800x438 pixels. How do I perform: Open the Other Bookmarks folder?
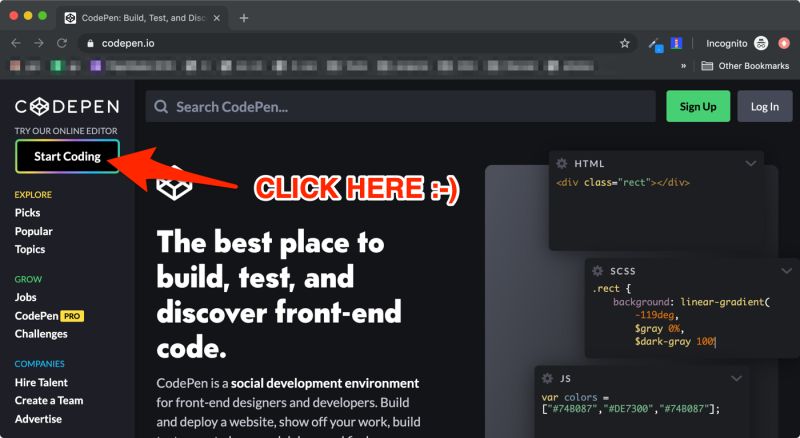click(x=745, y=66)
